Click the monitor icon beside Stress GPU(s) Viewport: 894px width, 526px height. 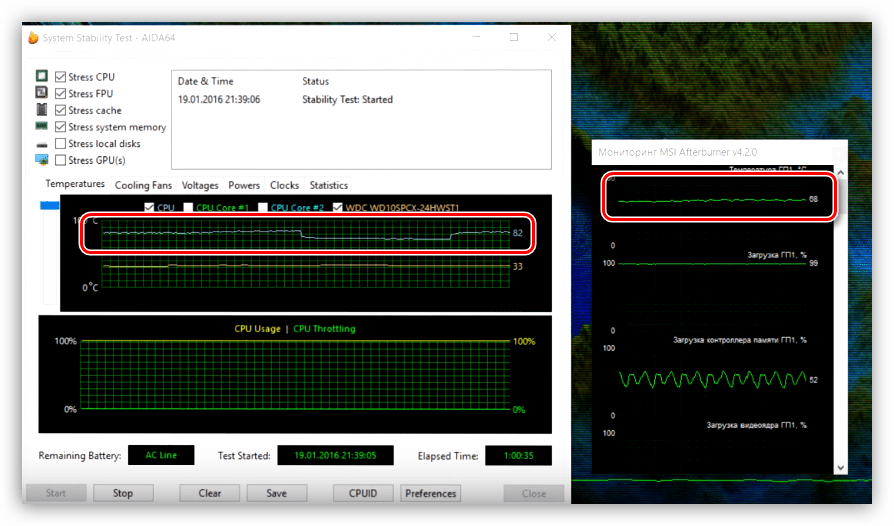42,160
